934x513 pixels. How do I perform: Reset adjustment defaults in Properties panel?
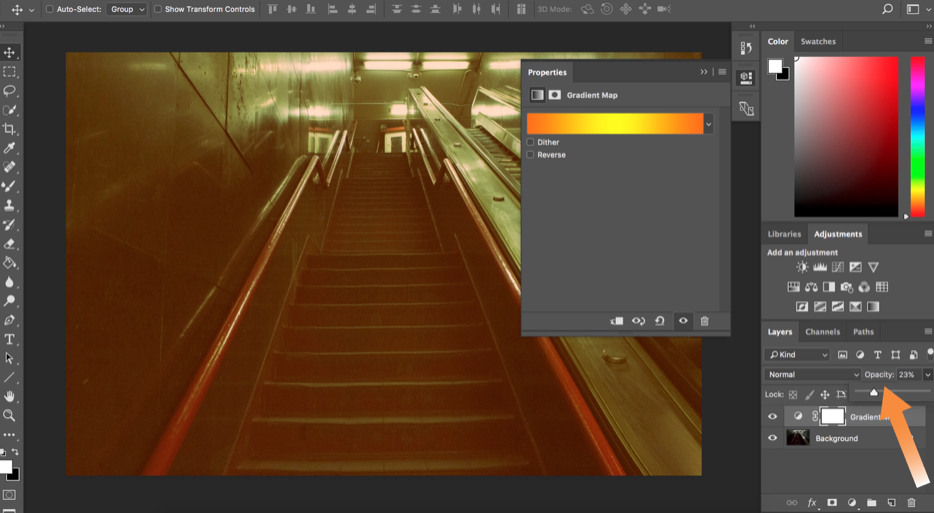[659, 321]
